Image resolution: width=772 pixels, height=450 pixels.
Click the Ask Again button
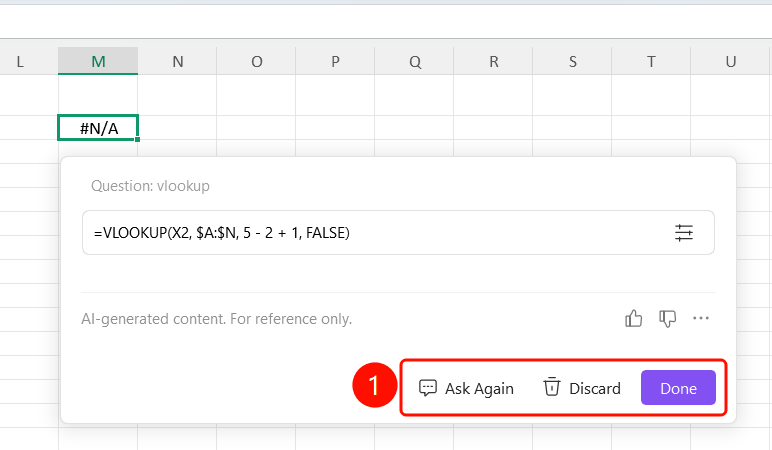pos(466,388)
